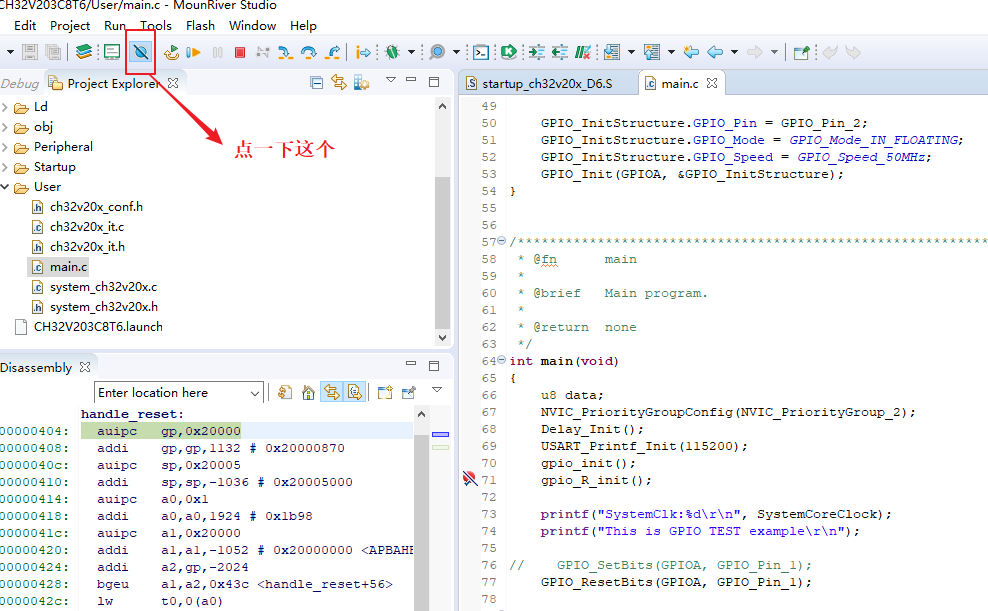Click the Resume debug icon
Screen dimensions: 988x611
click(194, 52)
